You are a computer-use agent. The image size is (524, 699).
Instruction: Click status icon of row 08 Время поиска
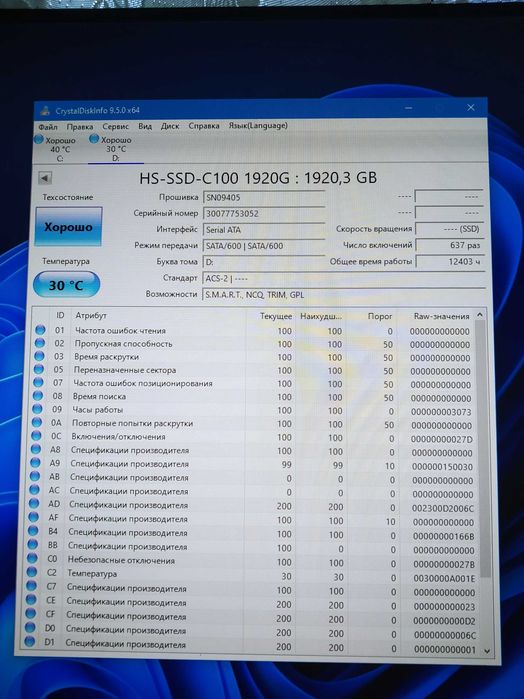[38, 396]
